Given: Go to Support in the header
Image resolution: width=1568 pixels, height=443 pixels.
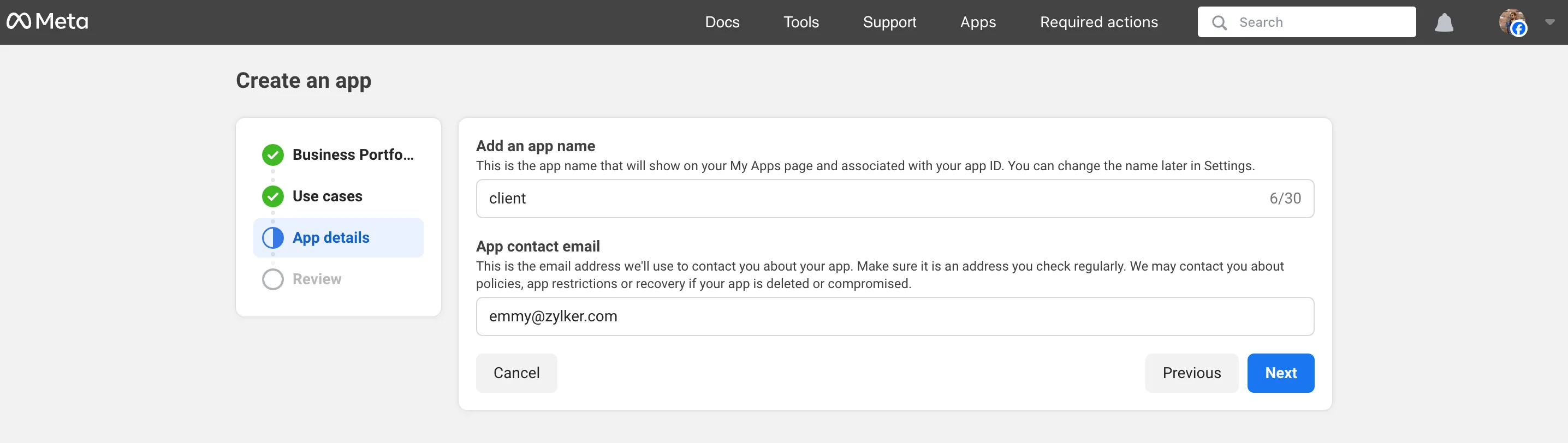Looking at the screenshot, I should coord(889,22).
